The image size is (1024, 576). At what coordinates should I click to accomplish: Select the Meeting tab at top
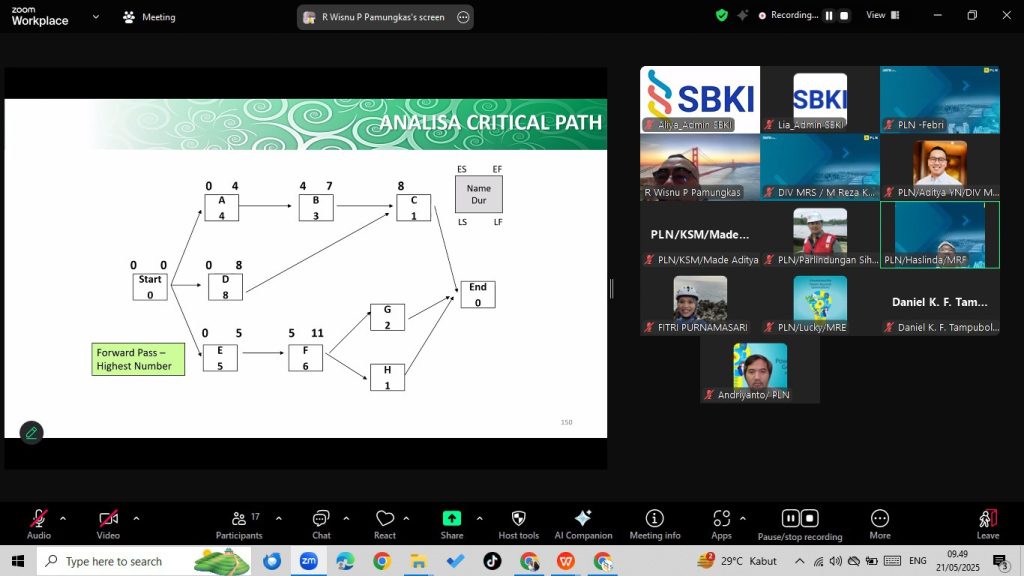(150, 17)
